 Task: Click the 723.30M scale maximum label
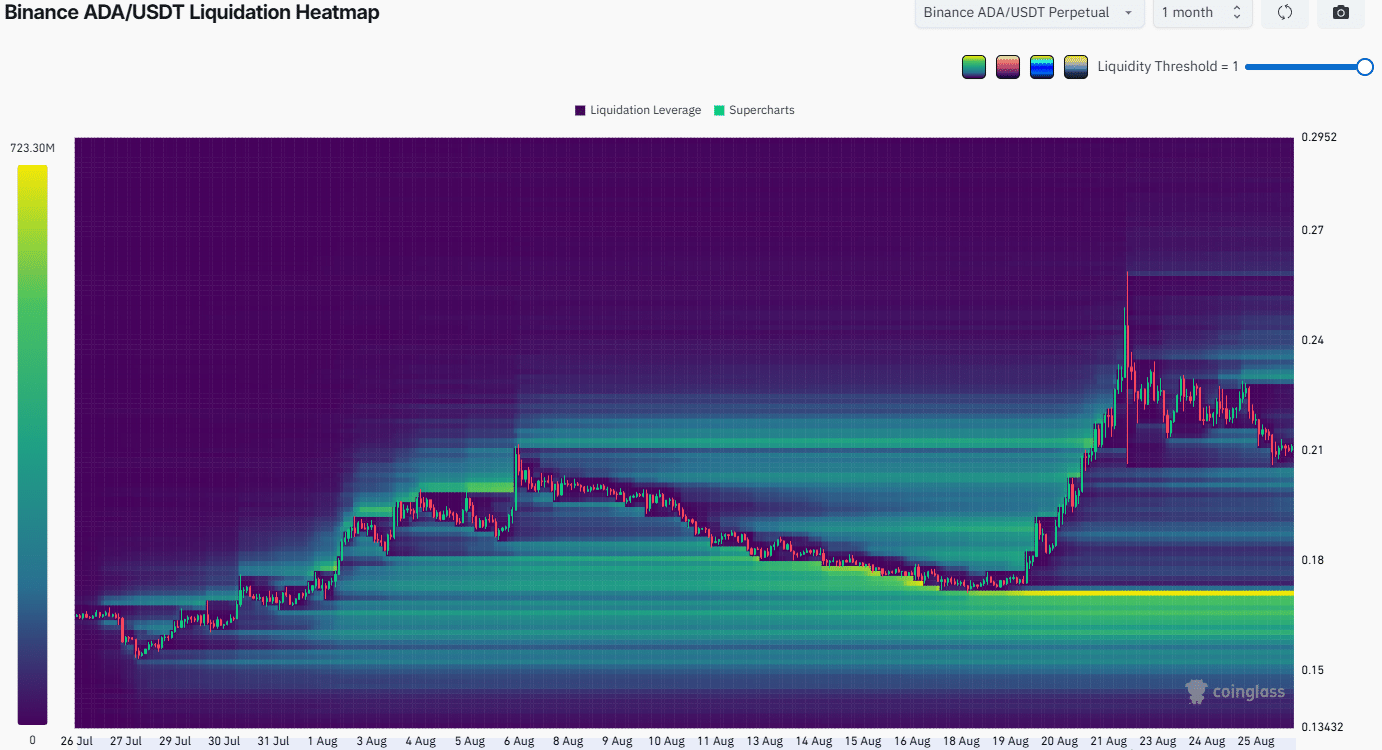pyautogui.click(x=32, y=148)
